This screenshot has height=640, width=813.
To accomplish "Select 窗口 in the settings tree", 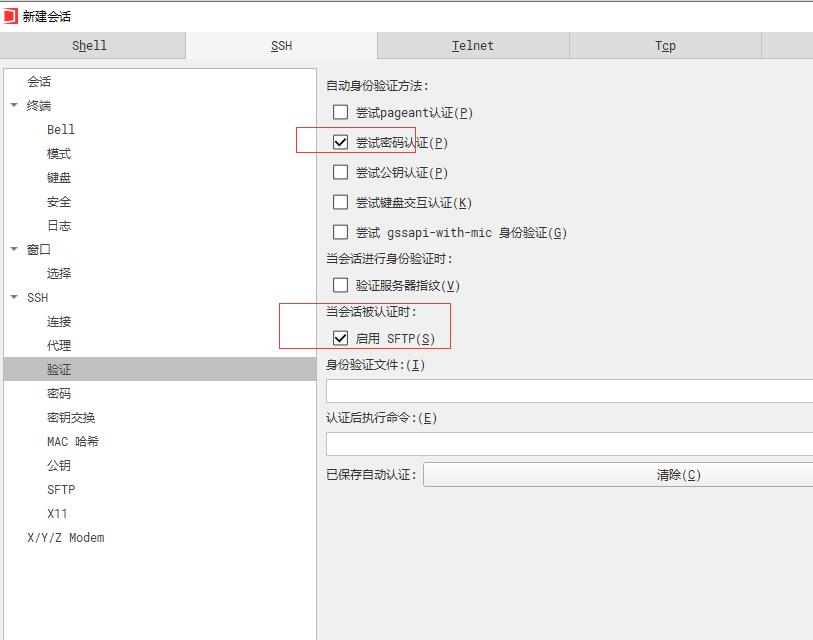I will (x=39, y=249).
